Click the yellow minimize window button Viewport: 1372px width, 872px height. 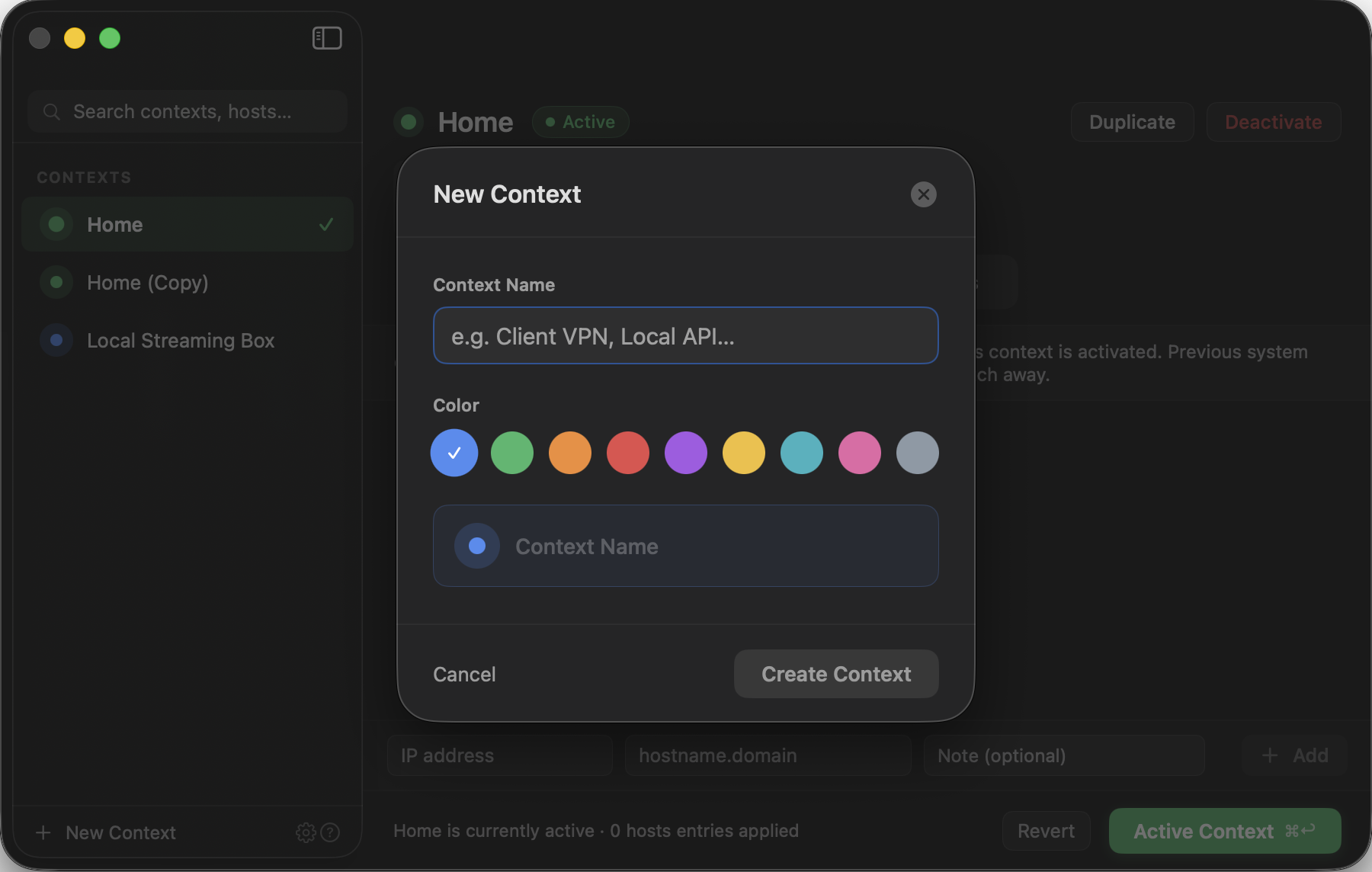[x=75, y=38]
